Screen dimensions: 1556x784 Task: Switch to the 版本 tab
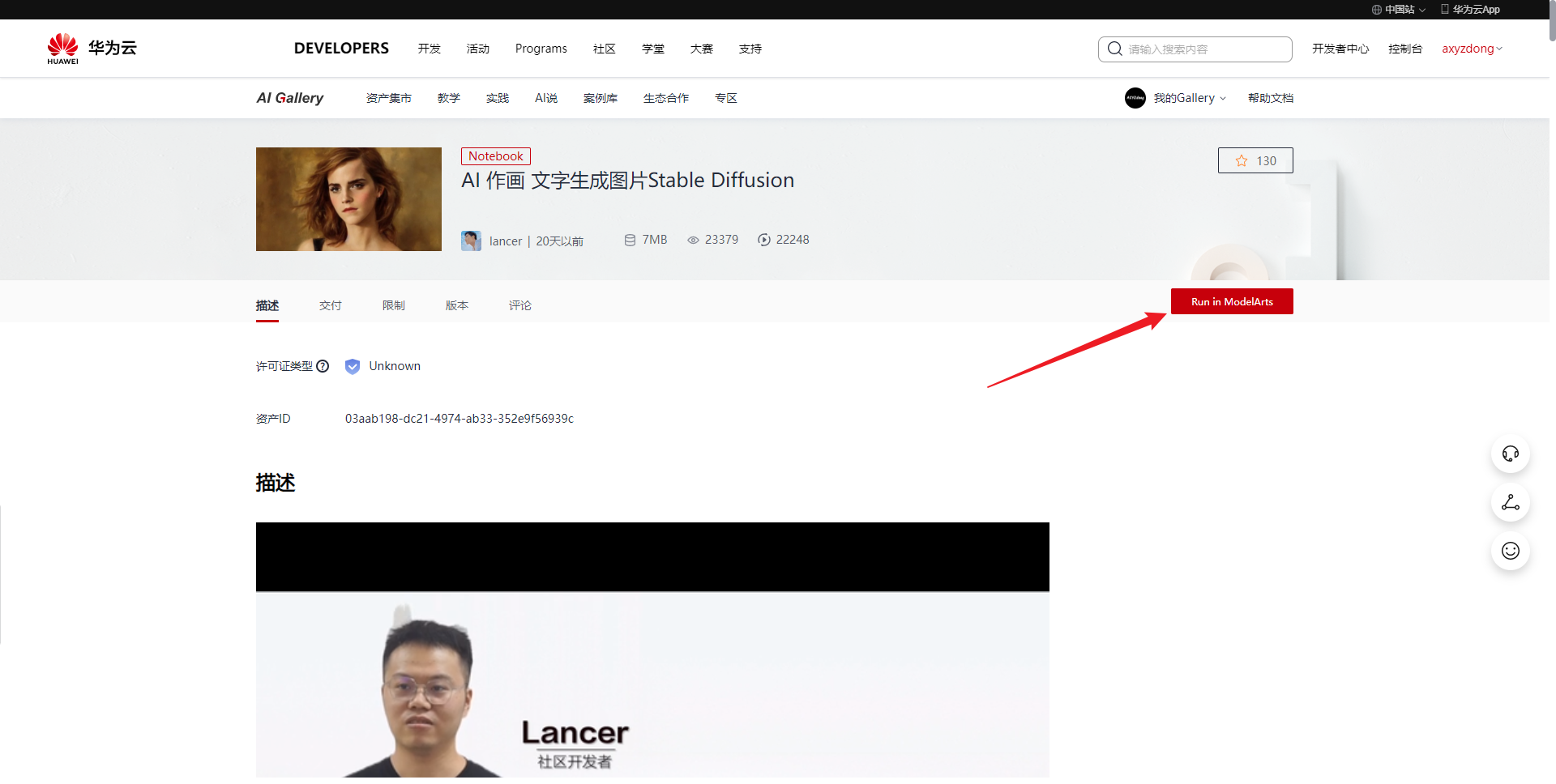pyautogui.click(x=457, y=305)
